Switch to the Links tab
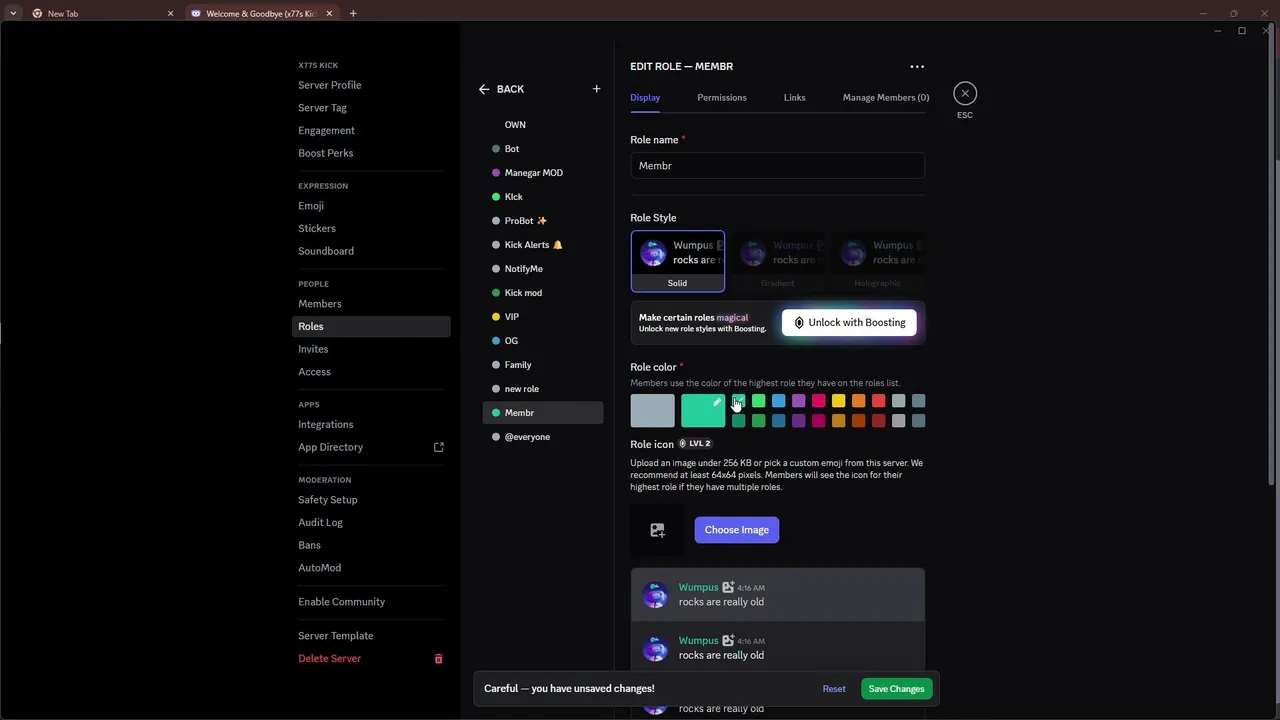1280x720 pixels. (794, 97)
